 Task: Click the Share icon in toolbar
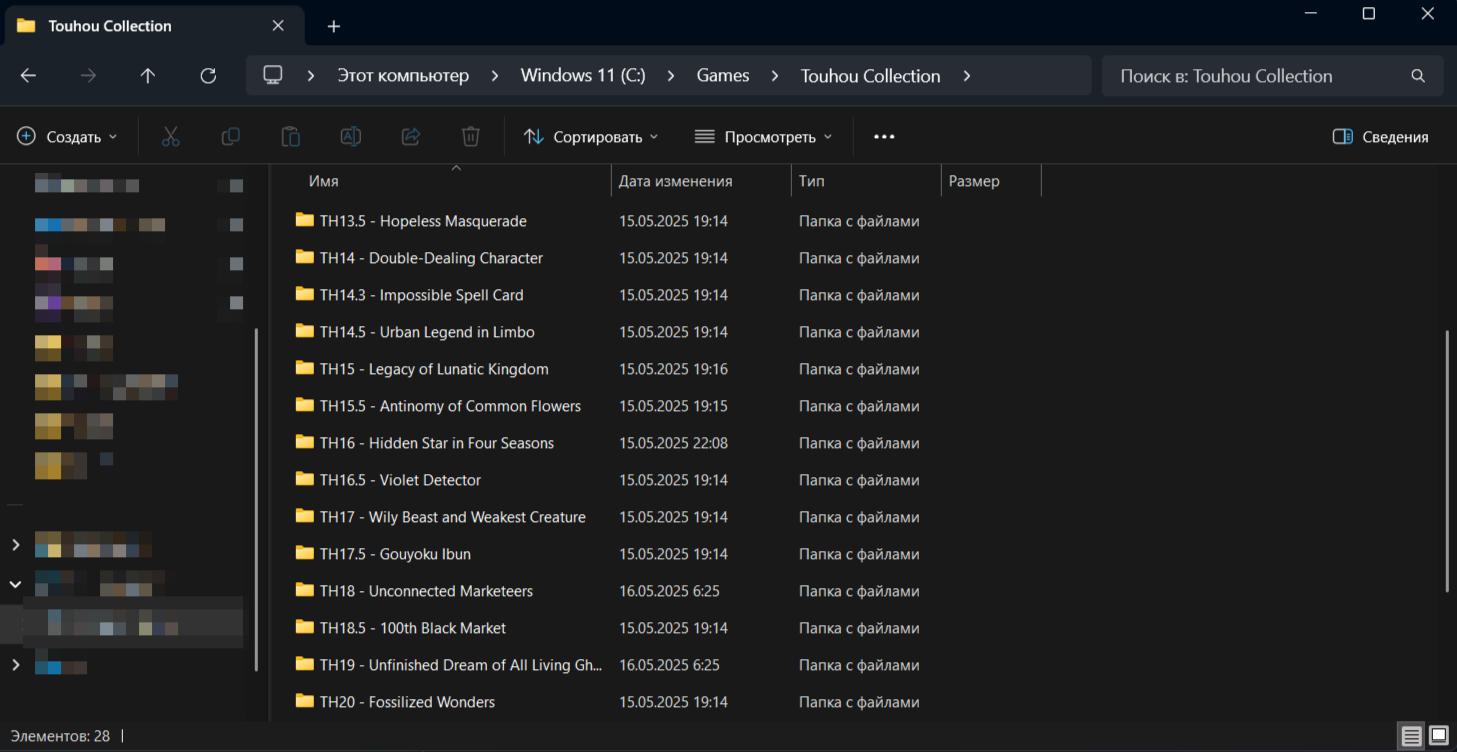point(410,137)
